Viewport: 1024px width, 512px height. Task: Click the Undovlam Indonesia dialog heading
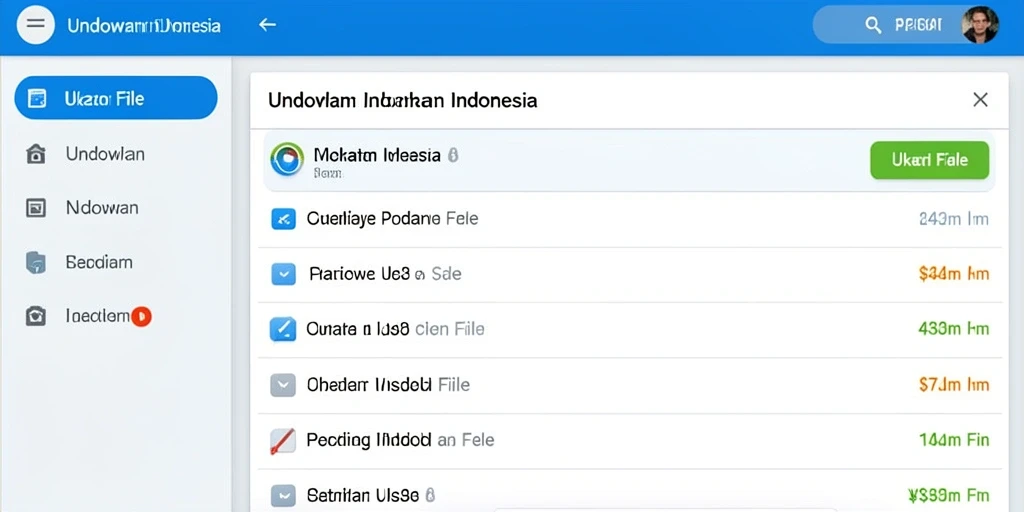tap(402, 100)
